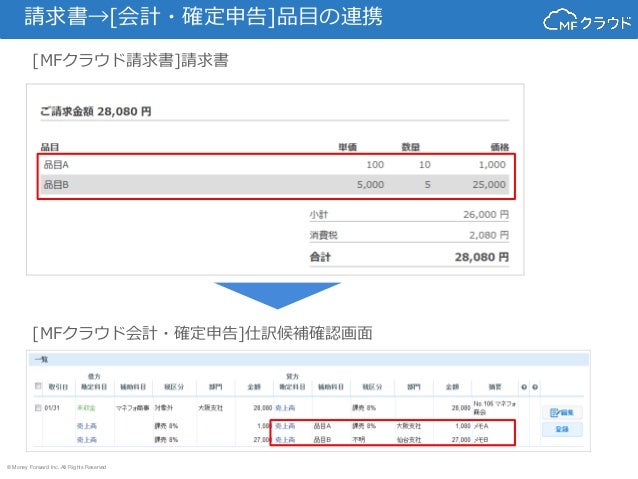Select the 品目A row in the invoice
Screen dimensions: 638x479
click(275, 165)
